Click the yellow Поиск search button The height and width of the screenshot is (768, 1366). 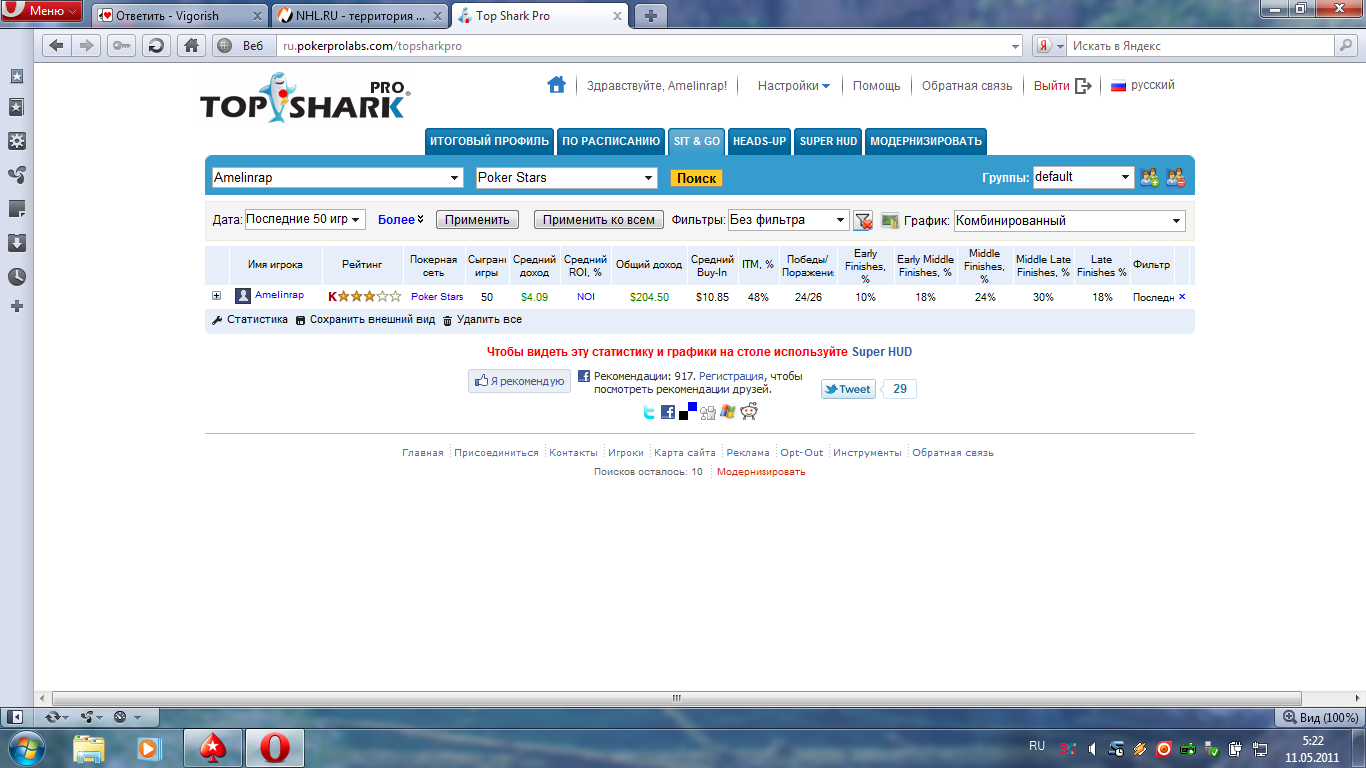coord(696,178)
